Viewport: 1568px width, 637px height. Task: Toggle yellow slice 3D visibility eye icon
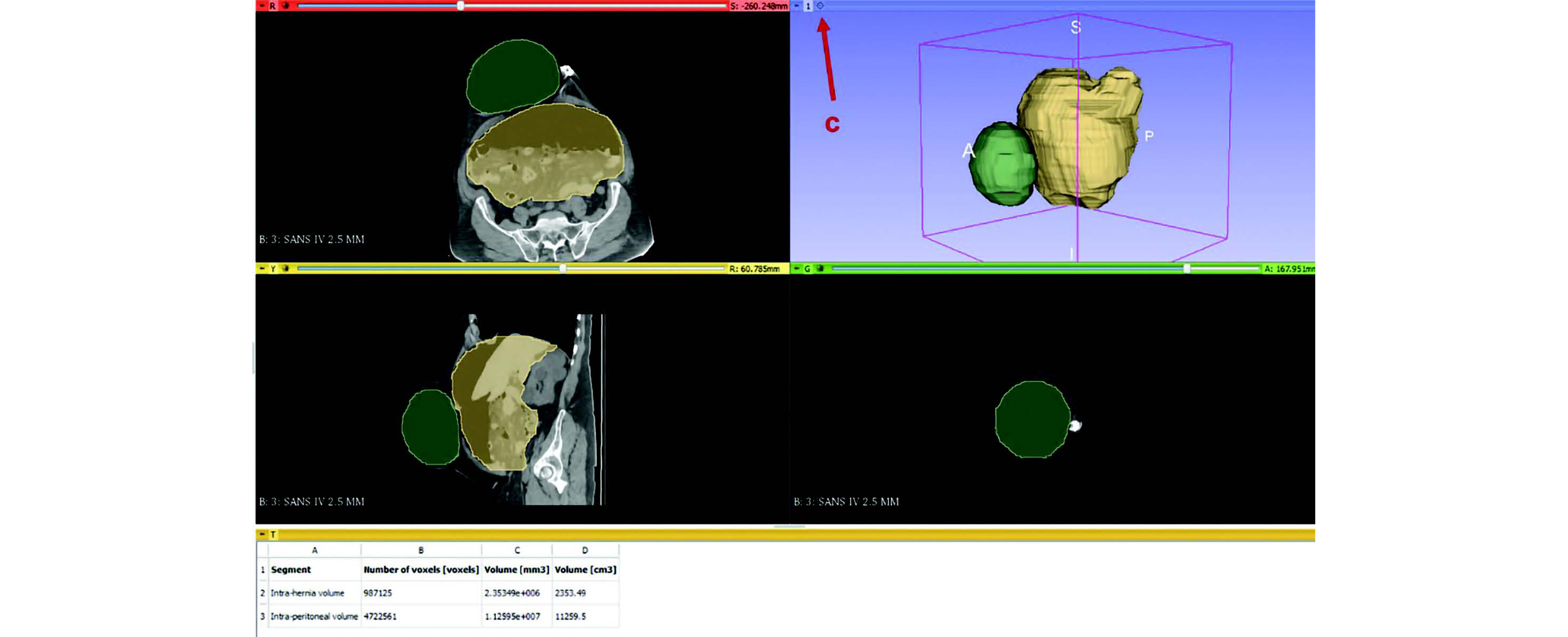click(286, 269)
